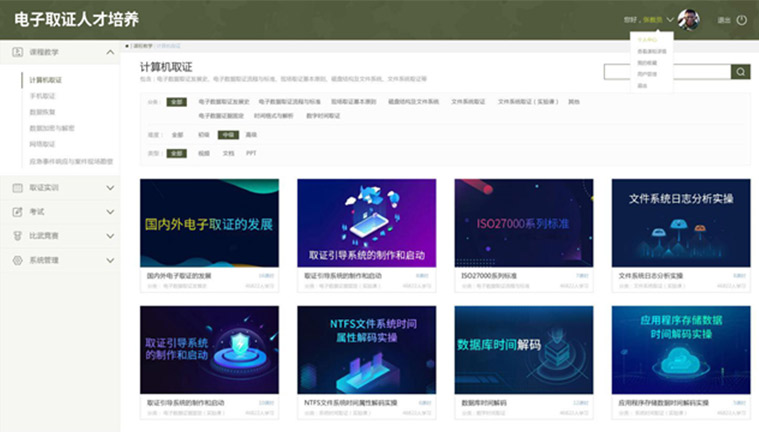Select 数据恢复 in the sidebar

pos(43,112)
